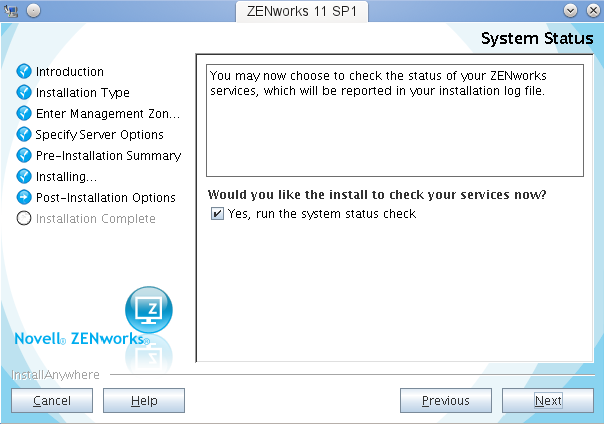
Task: Open the window menu icon in title bar
Action: [x=12, y=10]
